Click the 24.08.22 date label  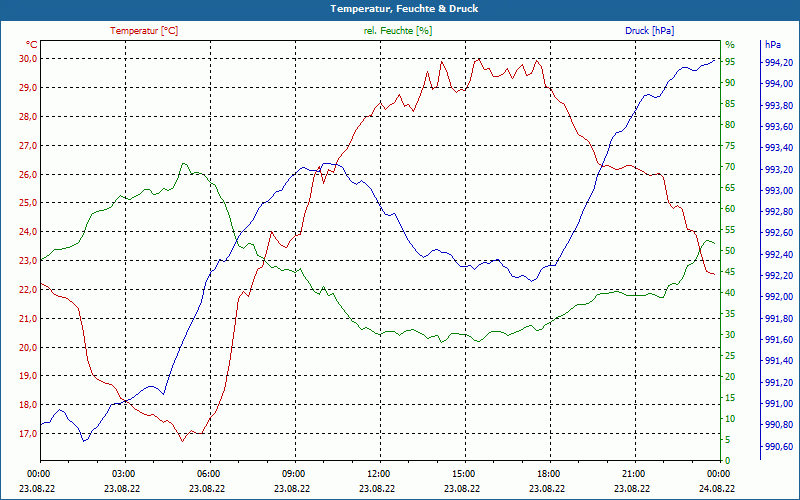click(x=717, y=488)
